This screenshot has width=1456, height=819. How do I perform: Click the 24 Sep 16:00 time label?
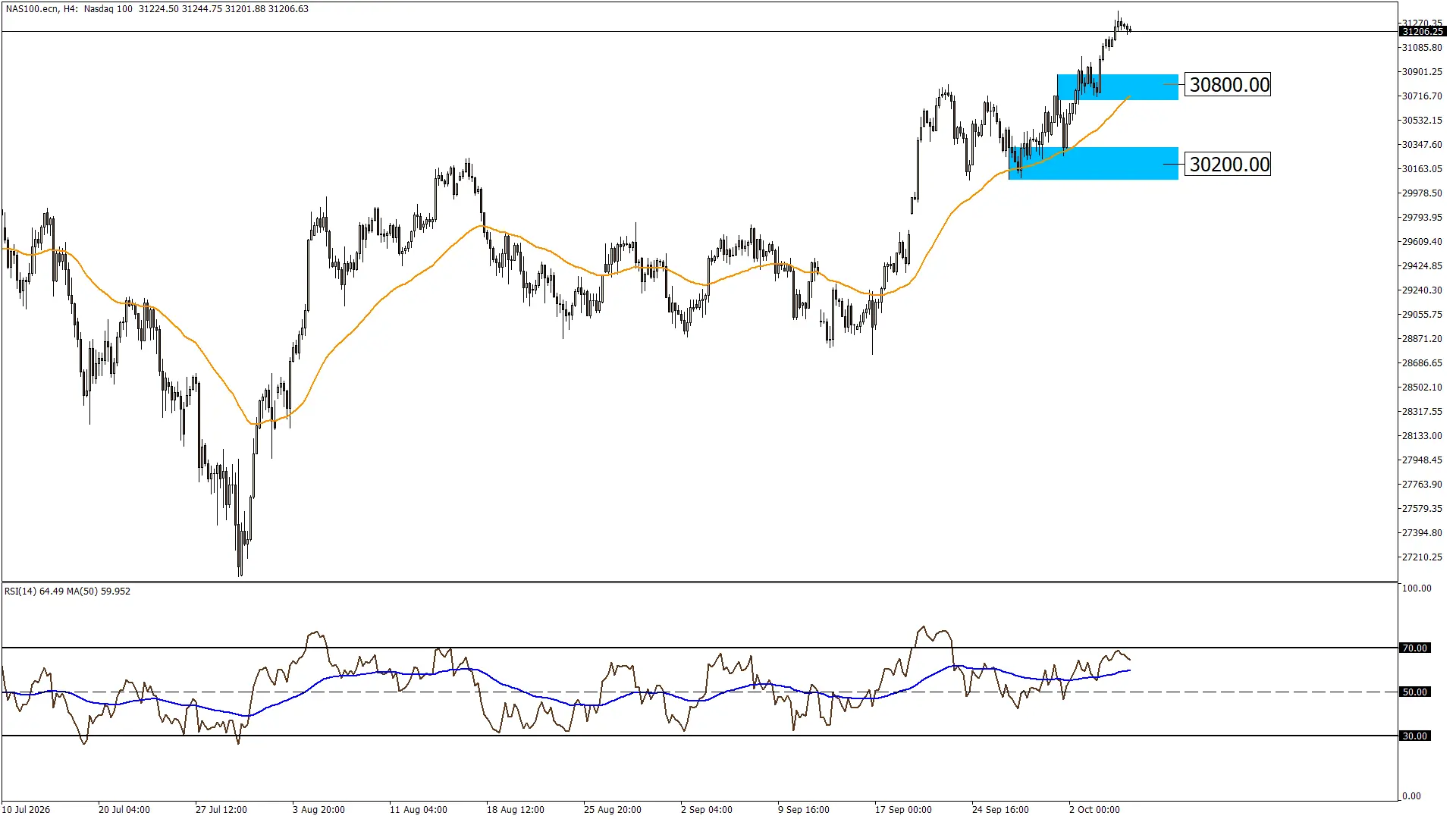[x=1001, y=809]
